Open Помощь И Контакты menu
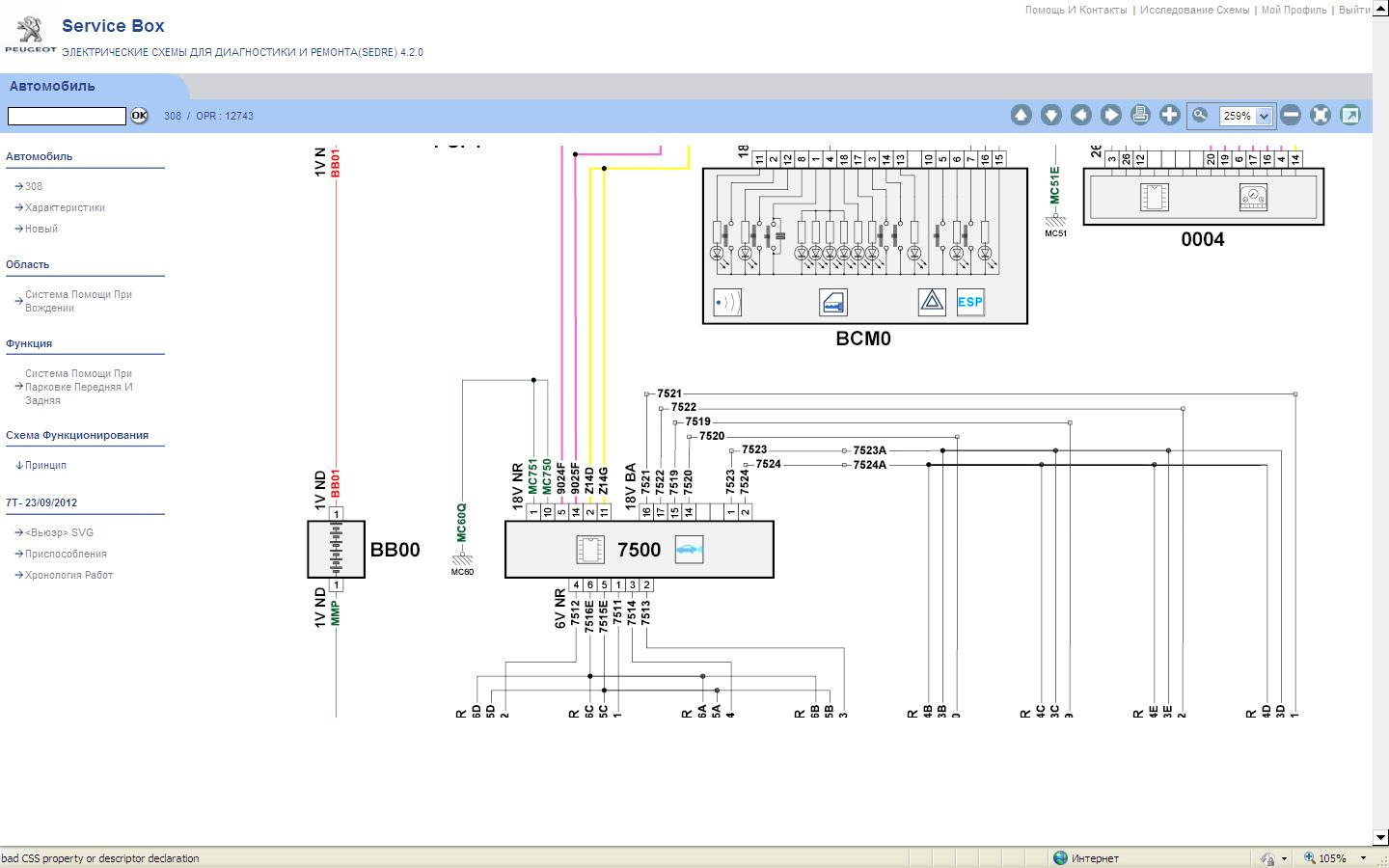 [1076, 10]
